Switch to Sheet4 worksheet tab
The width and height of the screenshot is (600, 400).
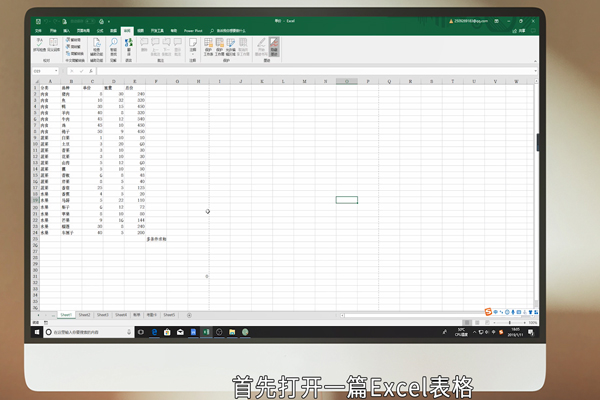(121, 315)
